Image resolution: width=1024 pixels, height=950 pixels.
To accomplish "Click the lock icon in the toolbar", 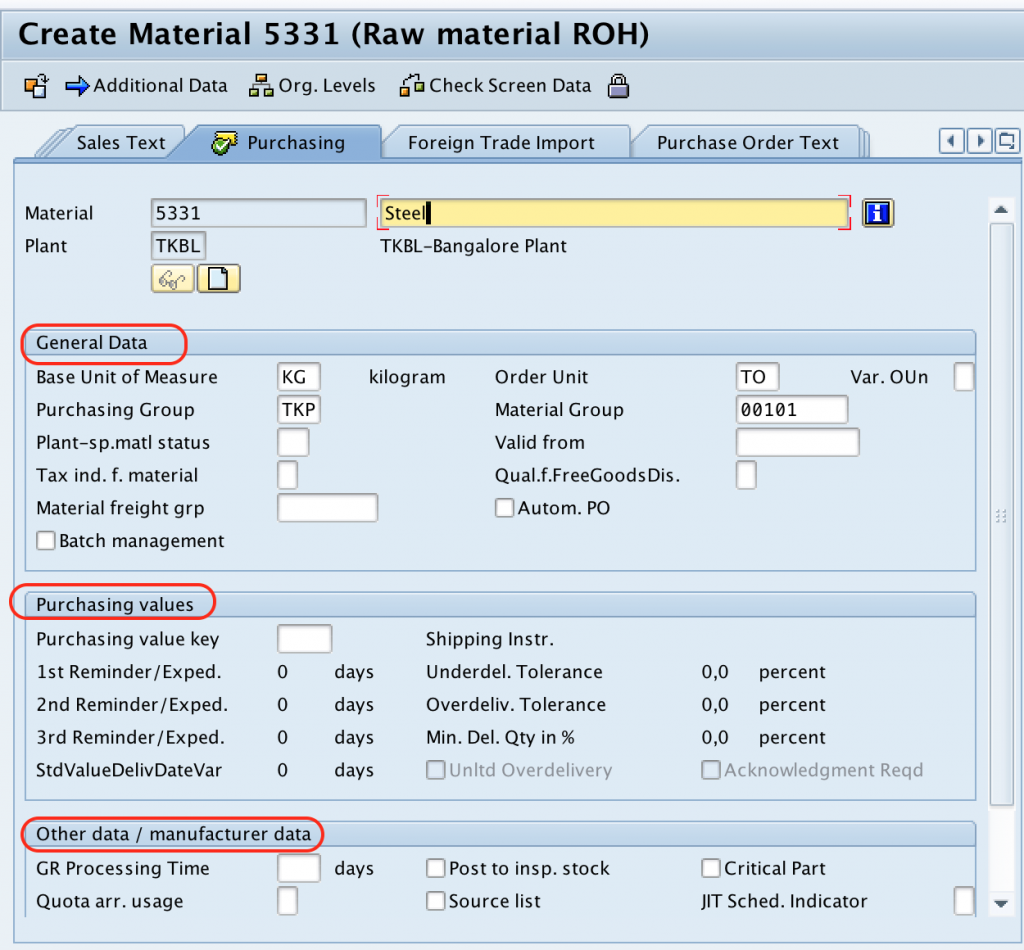I will coord(618,86).
